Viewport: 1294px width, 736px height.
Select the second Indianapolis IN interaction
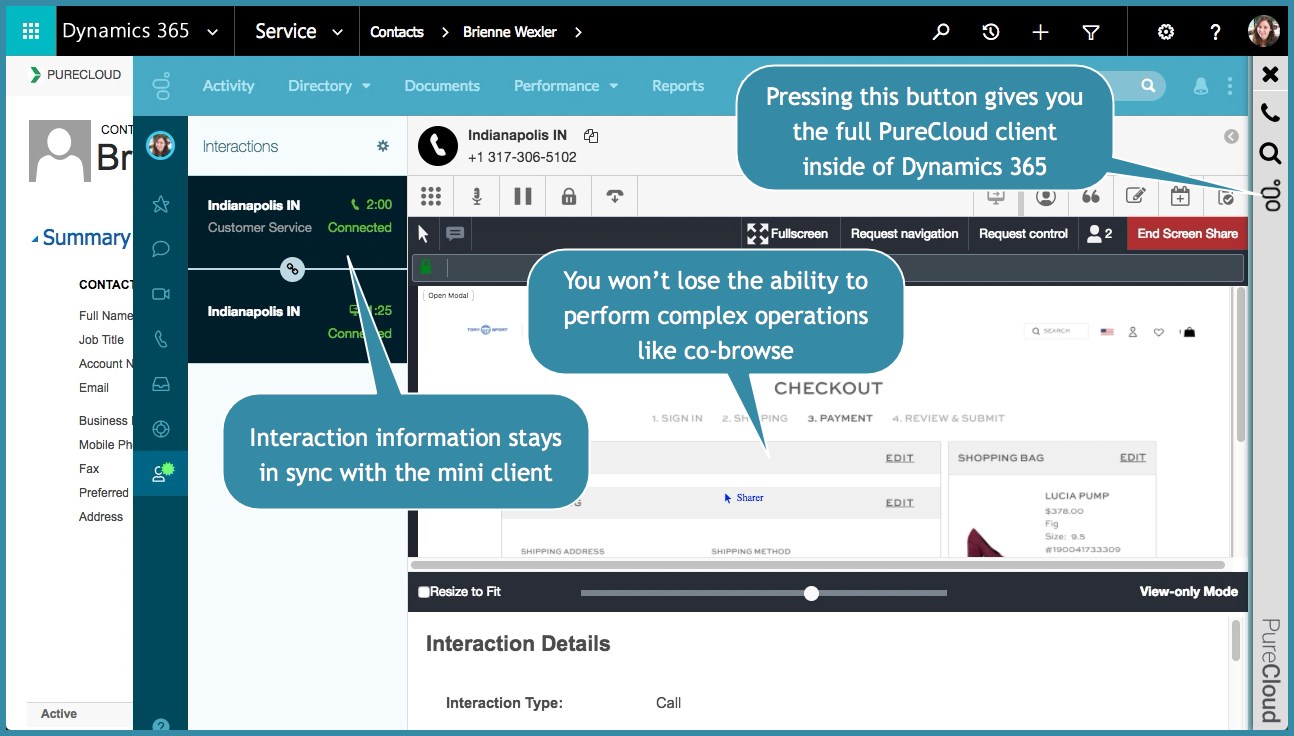(298, 322)
